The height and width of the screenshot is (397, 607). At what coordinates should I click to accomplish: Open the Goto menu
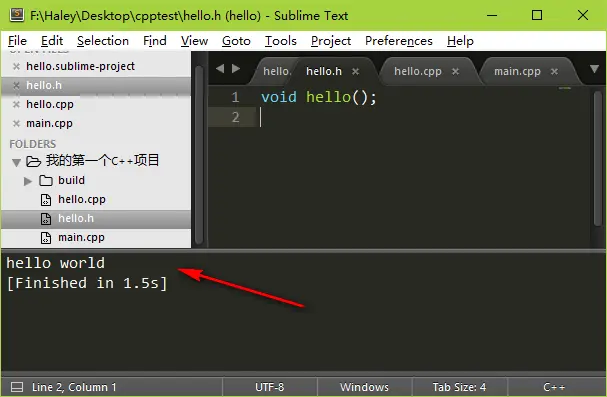point(236,41)
